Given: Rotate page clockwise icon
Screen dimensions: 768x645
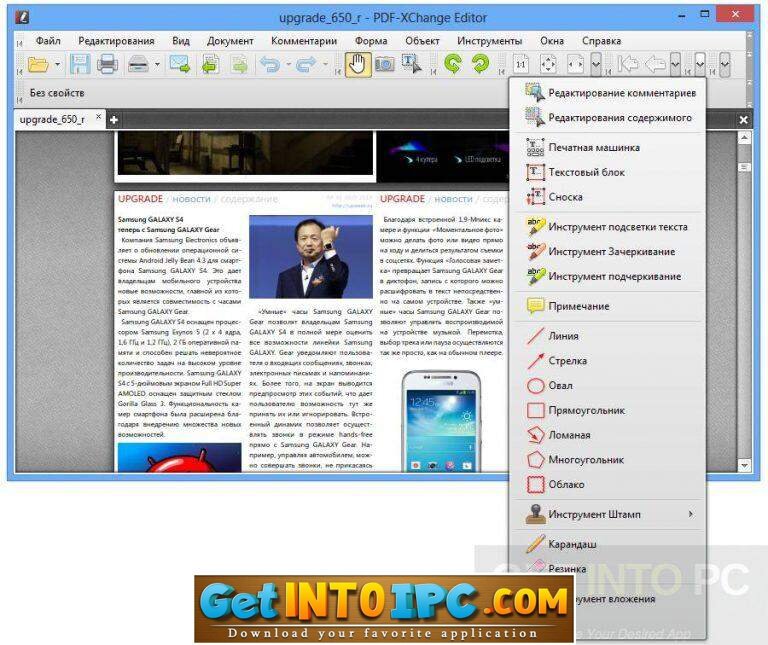Looking at the screenshot, I should (x=480, y=64).
